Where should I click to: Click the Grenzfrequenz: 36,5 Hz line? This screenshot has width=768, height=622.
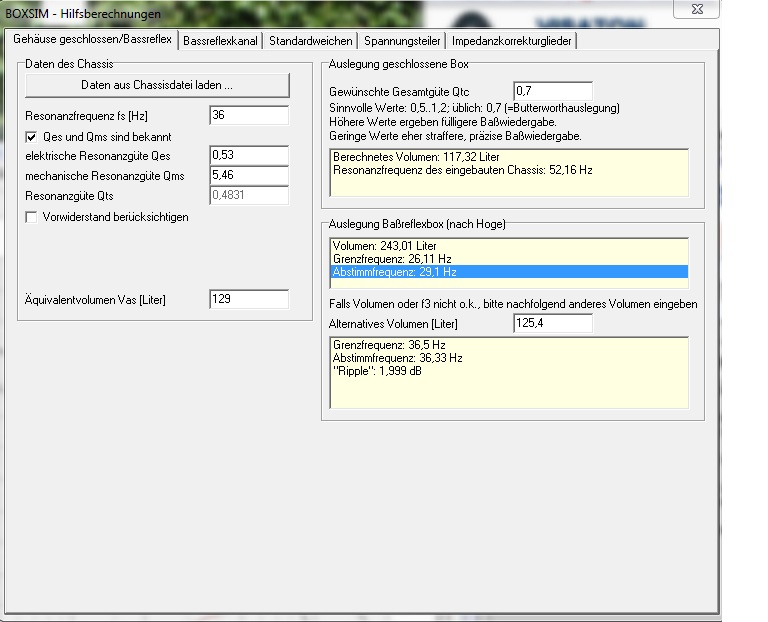pyautogui.click(x=389, y=345)
